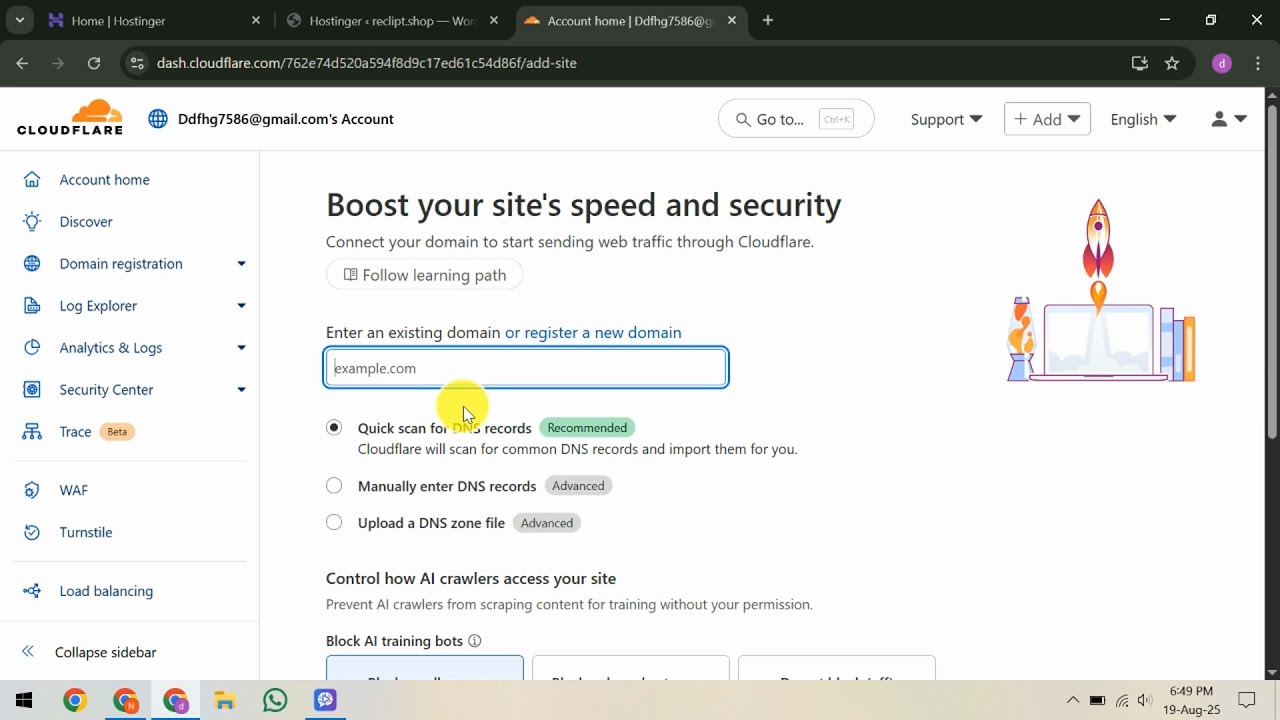Click Collapse sidebar label
This screenshot has width=1280, height=720.
click(x=106, y=652)
